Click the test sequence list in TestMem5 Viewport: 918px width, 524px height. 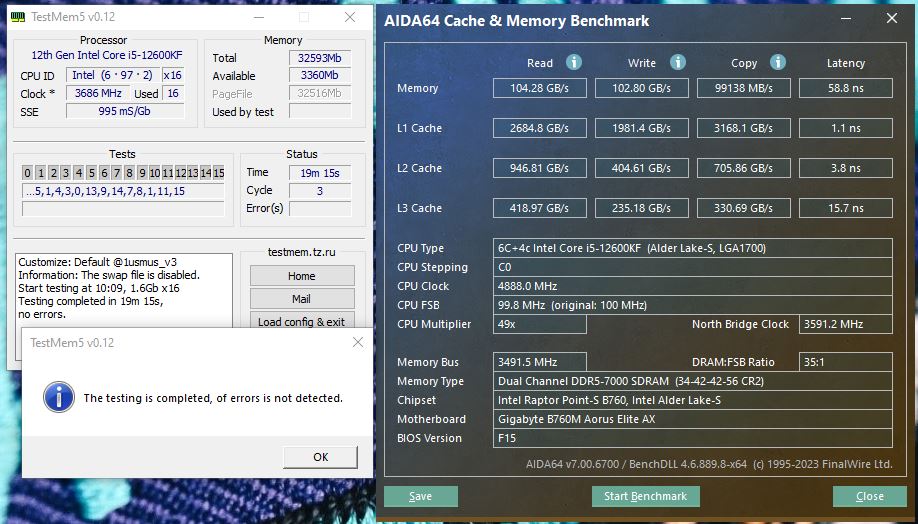pos(123,191)
